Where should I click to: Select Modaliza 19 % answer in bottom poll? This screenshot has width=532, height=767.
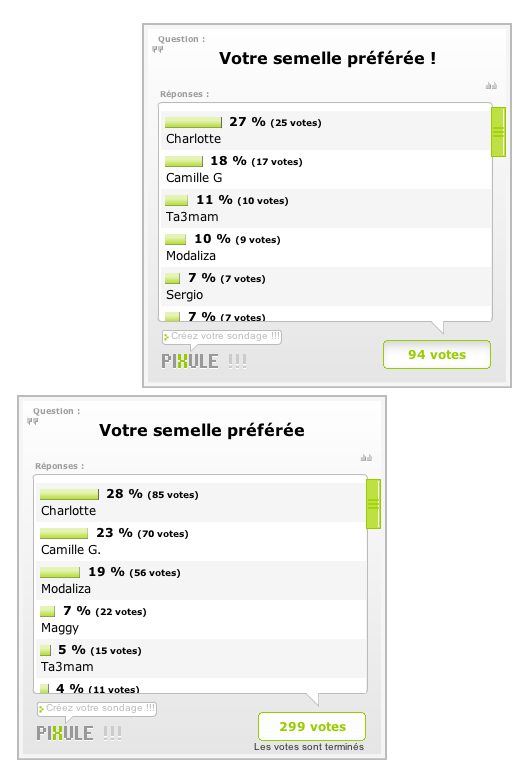coord(200,580)
